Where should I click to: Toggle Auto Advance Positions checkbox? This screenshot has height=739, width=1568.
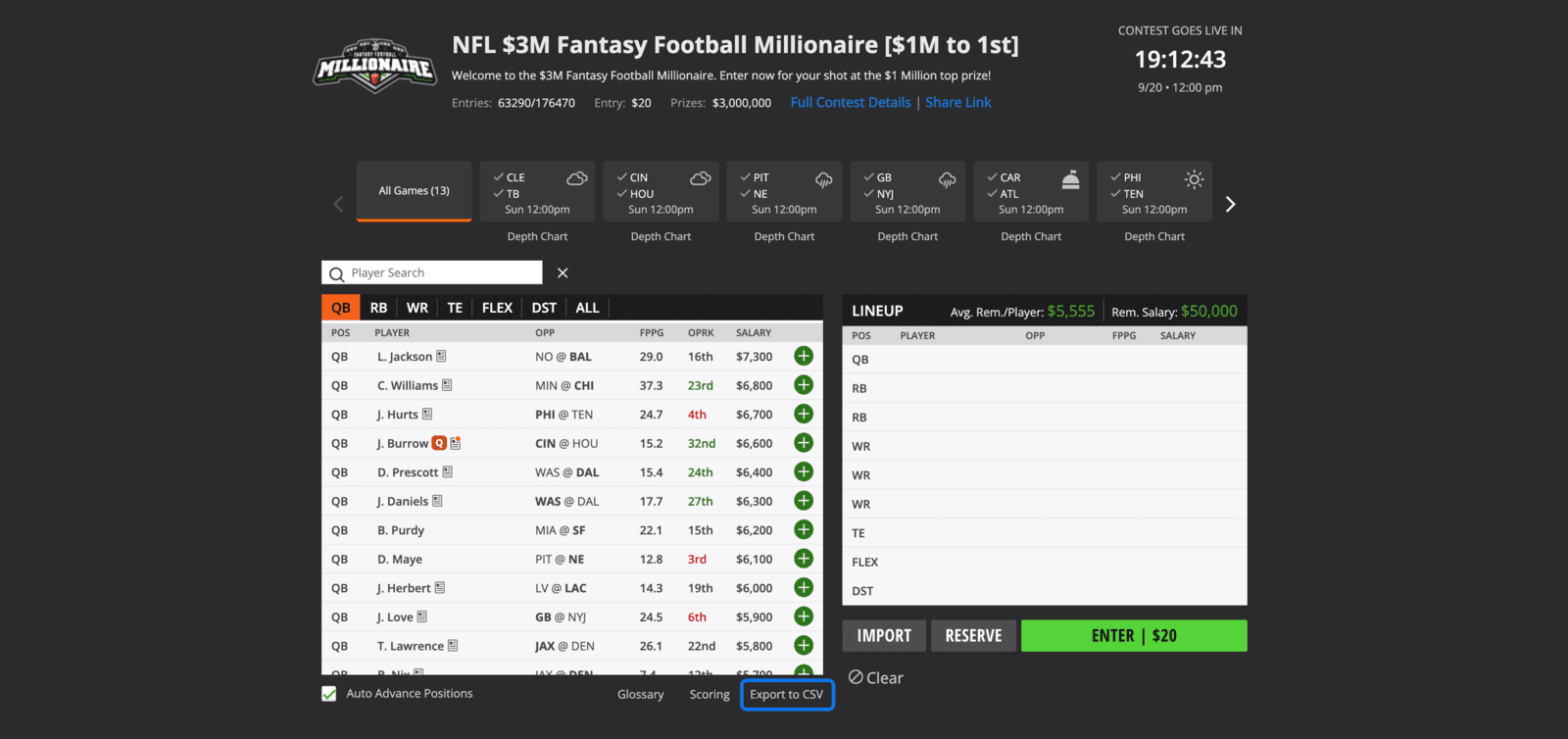329,694
